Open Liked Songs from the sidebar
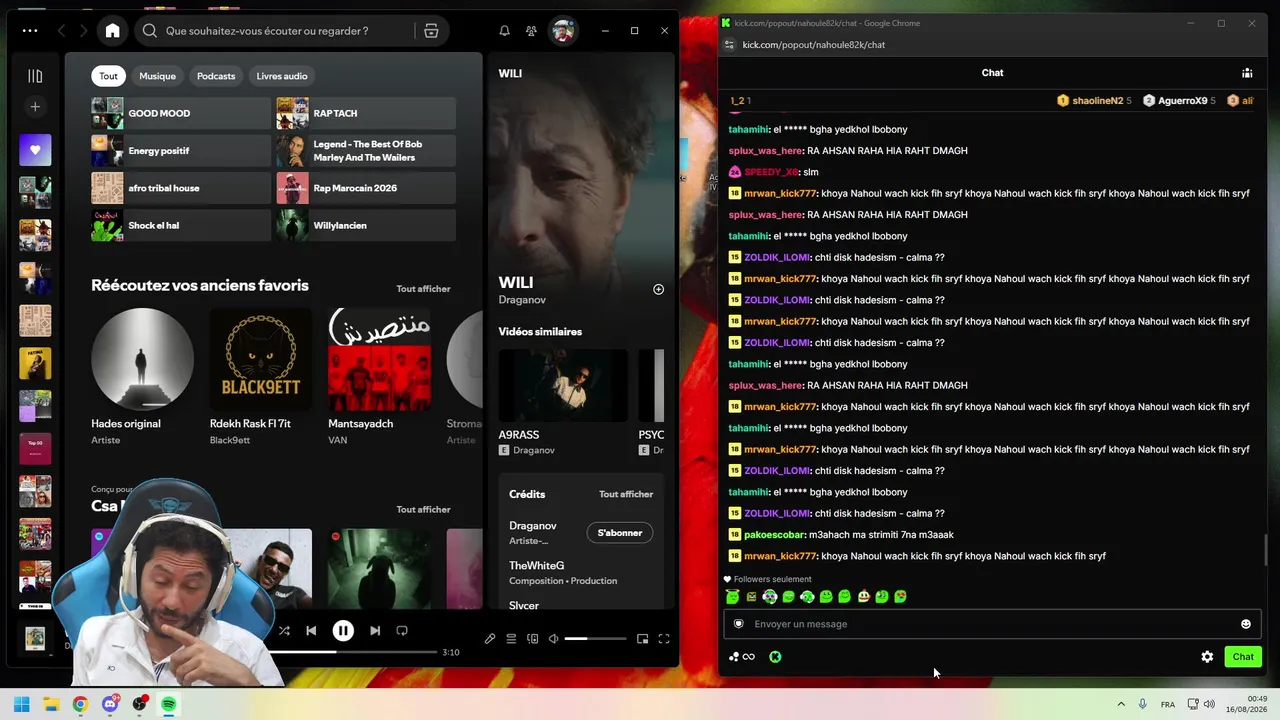This screenshot has height=720, width=1280. [35, 150]
